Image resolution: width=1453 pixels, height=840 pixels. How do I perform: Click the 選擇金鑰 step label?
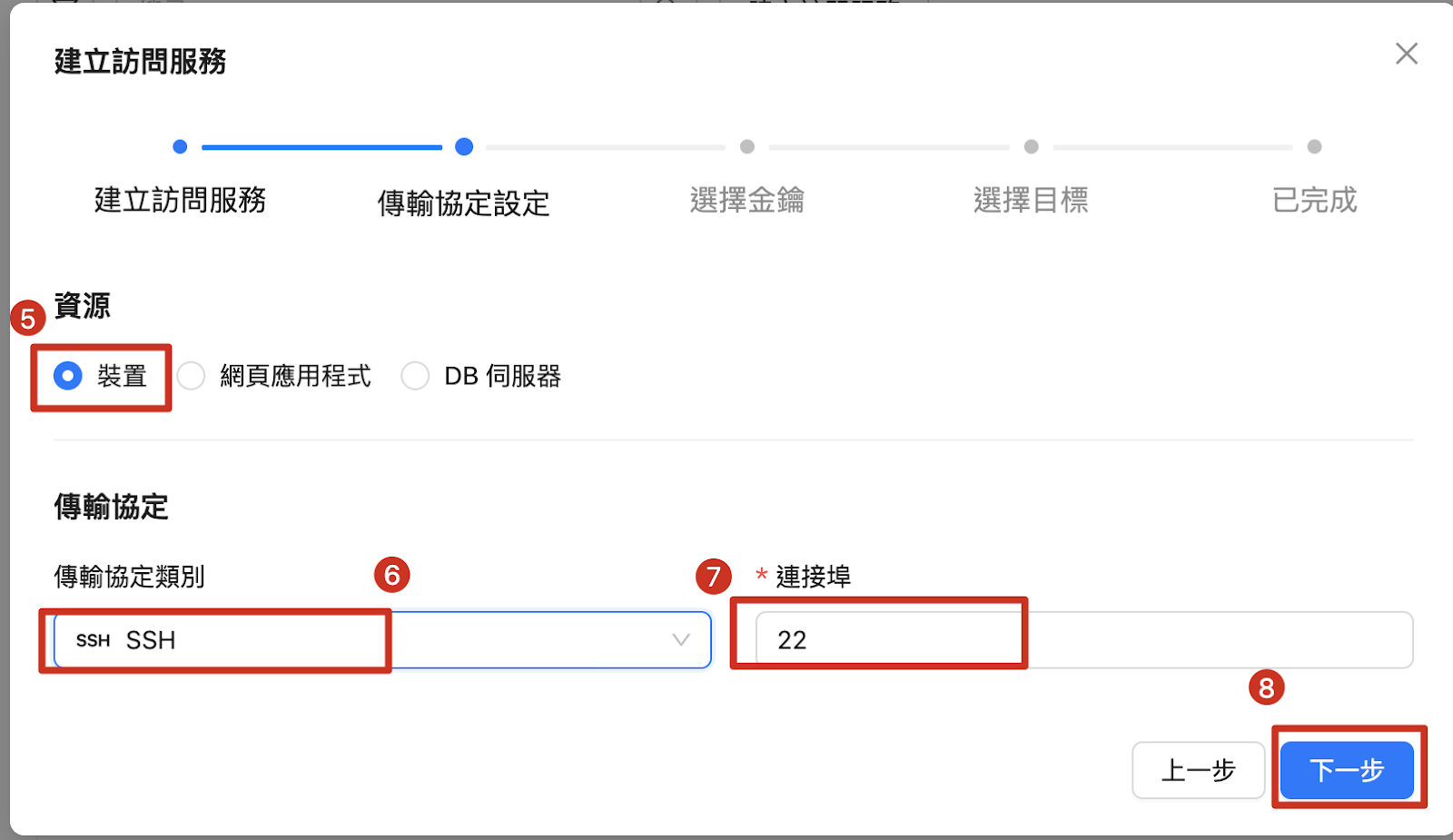746,200
